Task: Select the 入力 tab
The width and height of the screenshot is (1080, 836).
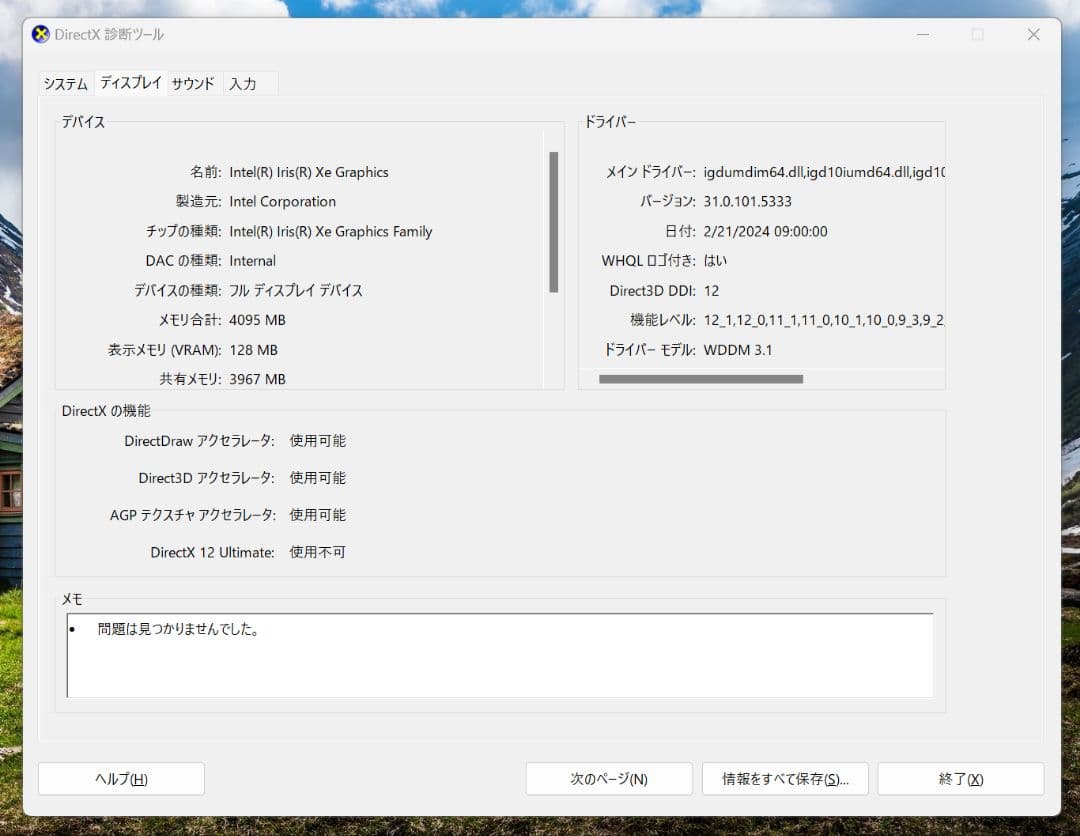Action: (x=243, y=84)
